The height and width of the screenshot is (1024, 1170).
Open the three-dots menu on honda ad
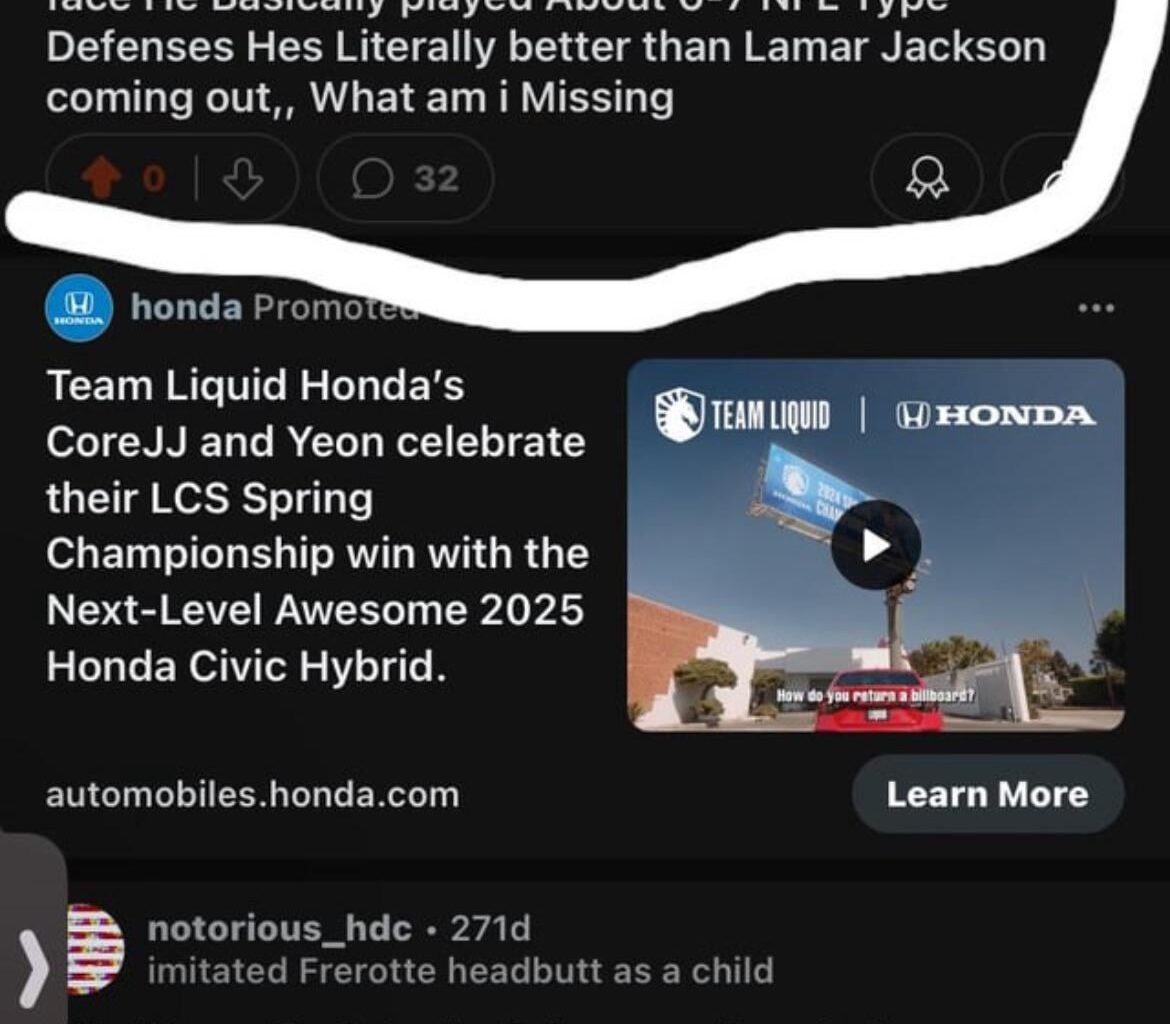point(1096,307)
